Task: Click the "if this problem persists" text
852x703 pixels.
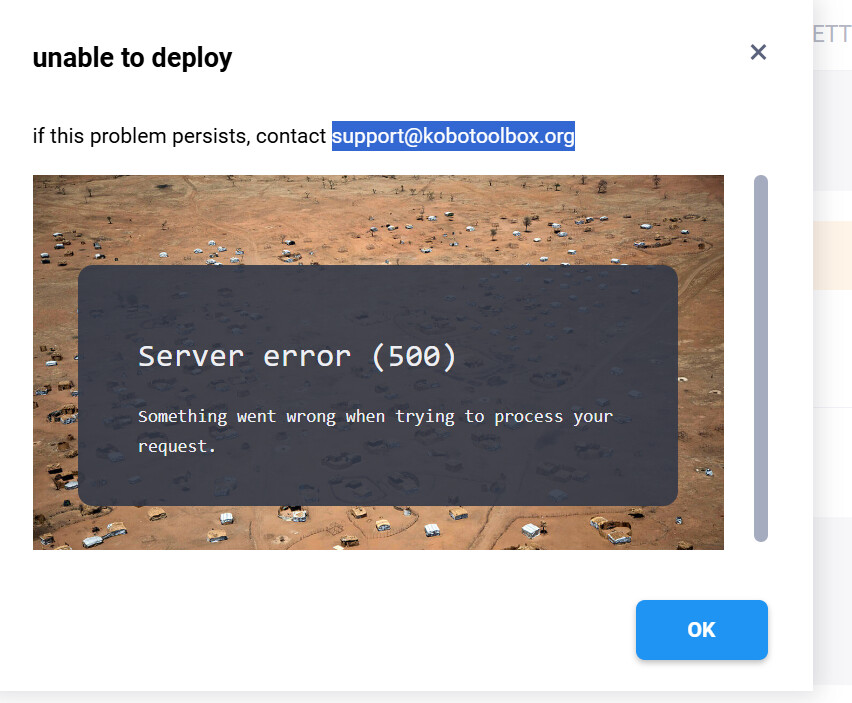Action: coord(140,135)
